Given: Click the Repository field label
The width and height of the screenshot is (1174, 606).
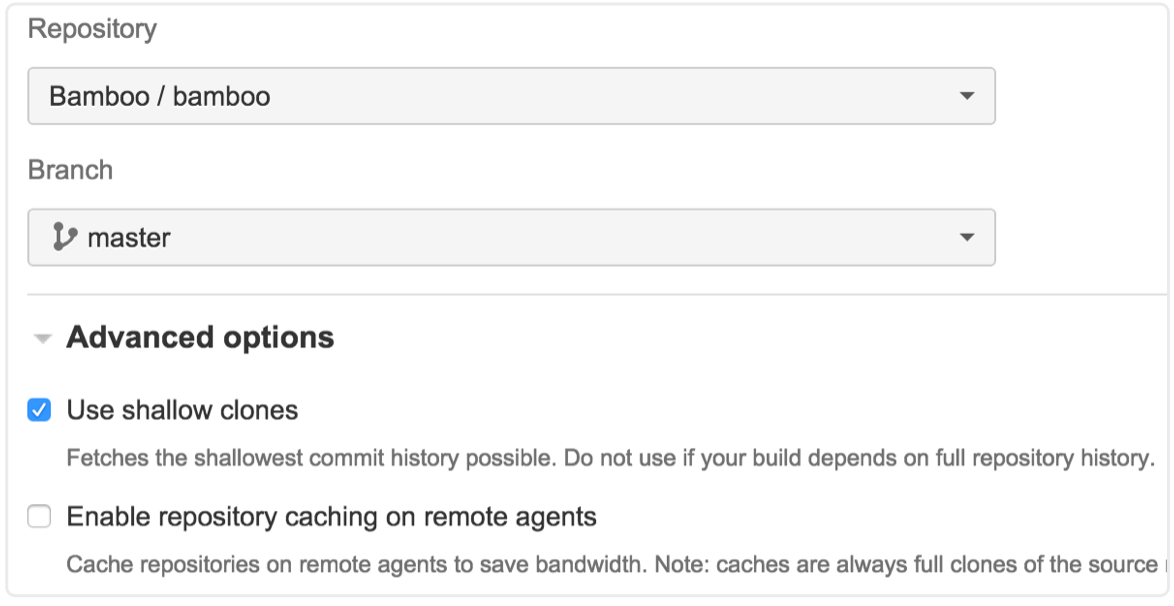Looking at the screenshot, I should click(93, 29).
